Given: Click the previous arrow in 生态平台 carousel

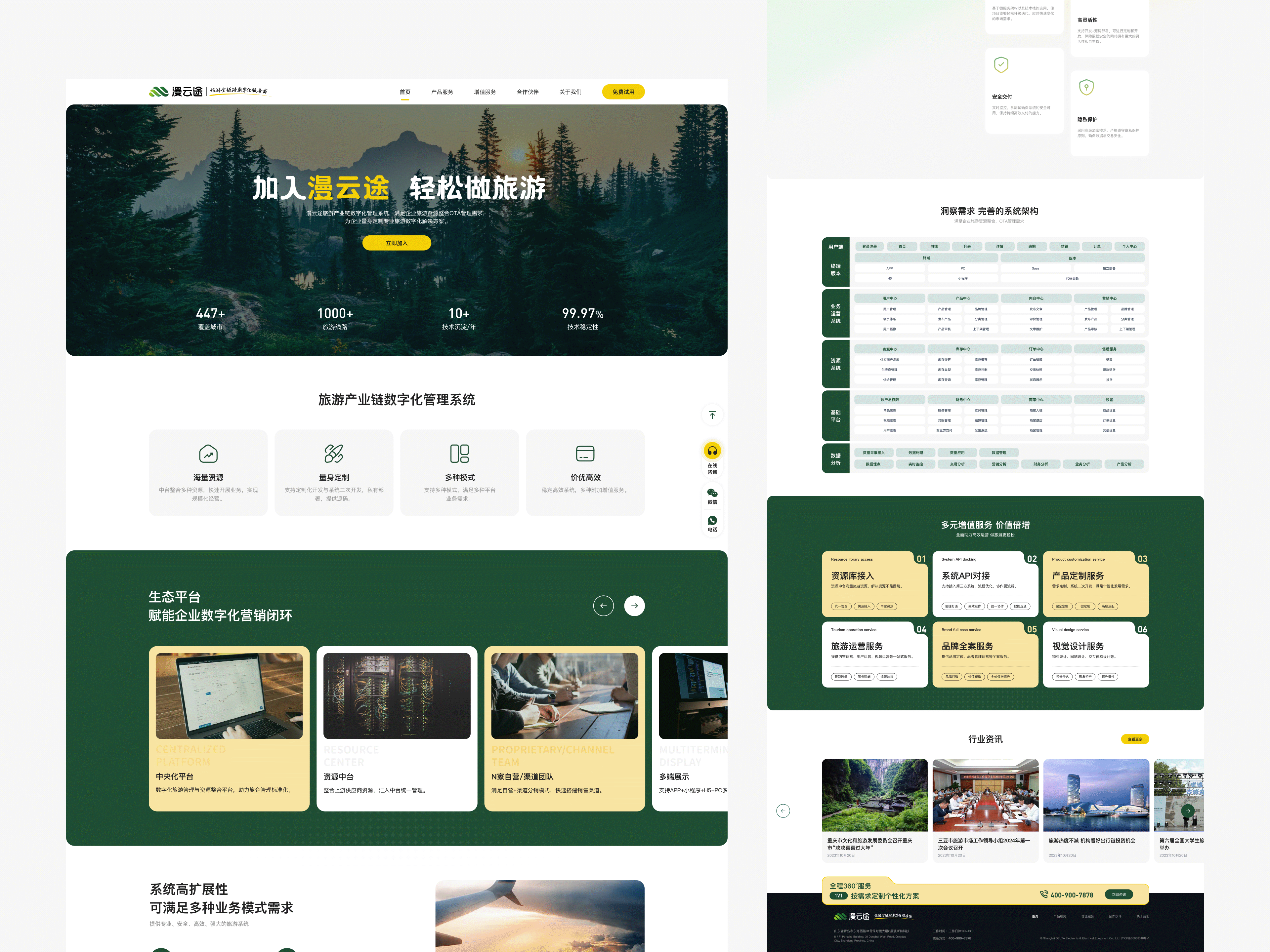Looking at the screenshot, I should coord(603,605).
